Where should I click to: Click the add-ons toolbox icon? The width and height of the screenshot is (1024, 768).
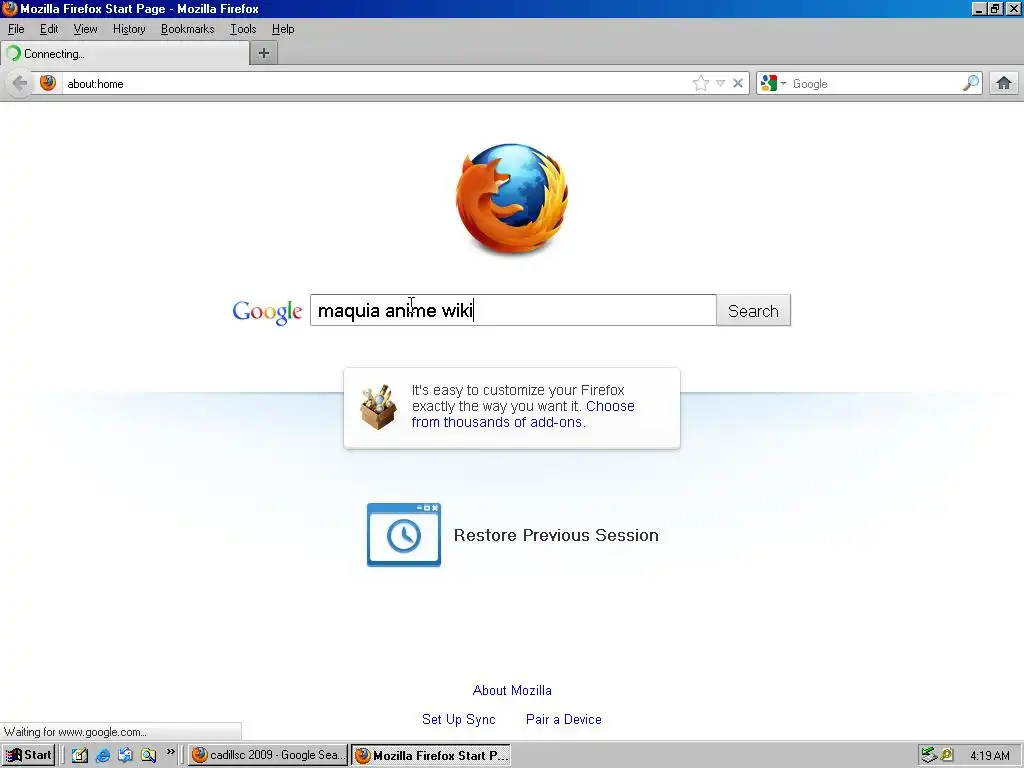point(378,408)
